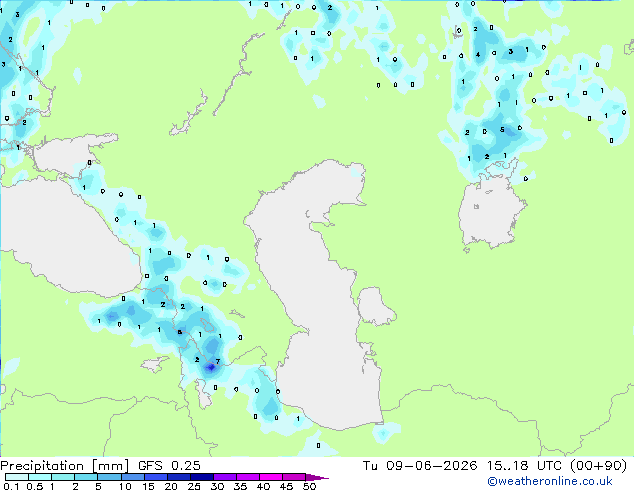Click the date "Tu 09-06-2026"
The width and height of the screenshot is (634, 490).
(x=420, y=466)
